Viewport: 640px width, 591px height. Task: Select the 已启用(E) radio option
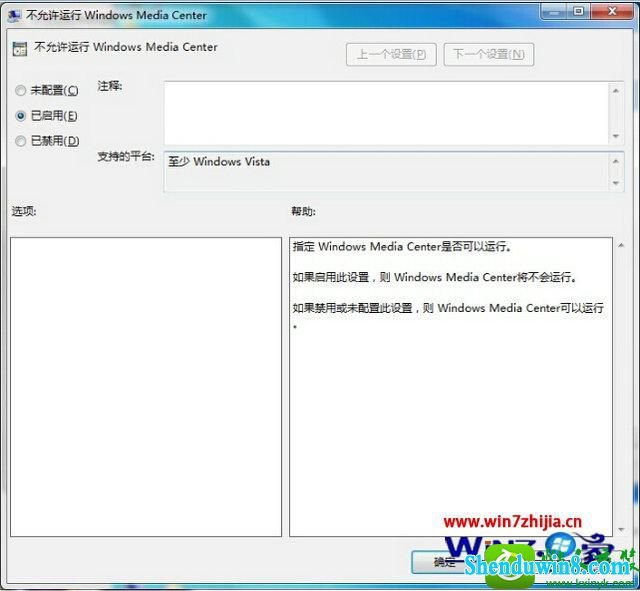click(46, 116)
